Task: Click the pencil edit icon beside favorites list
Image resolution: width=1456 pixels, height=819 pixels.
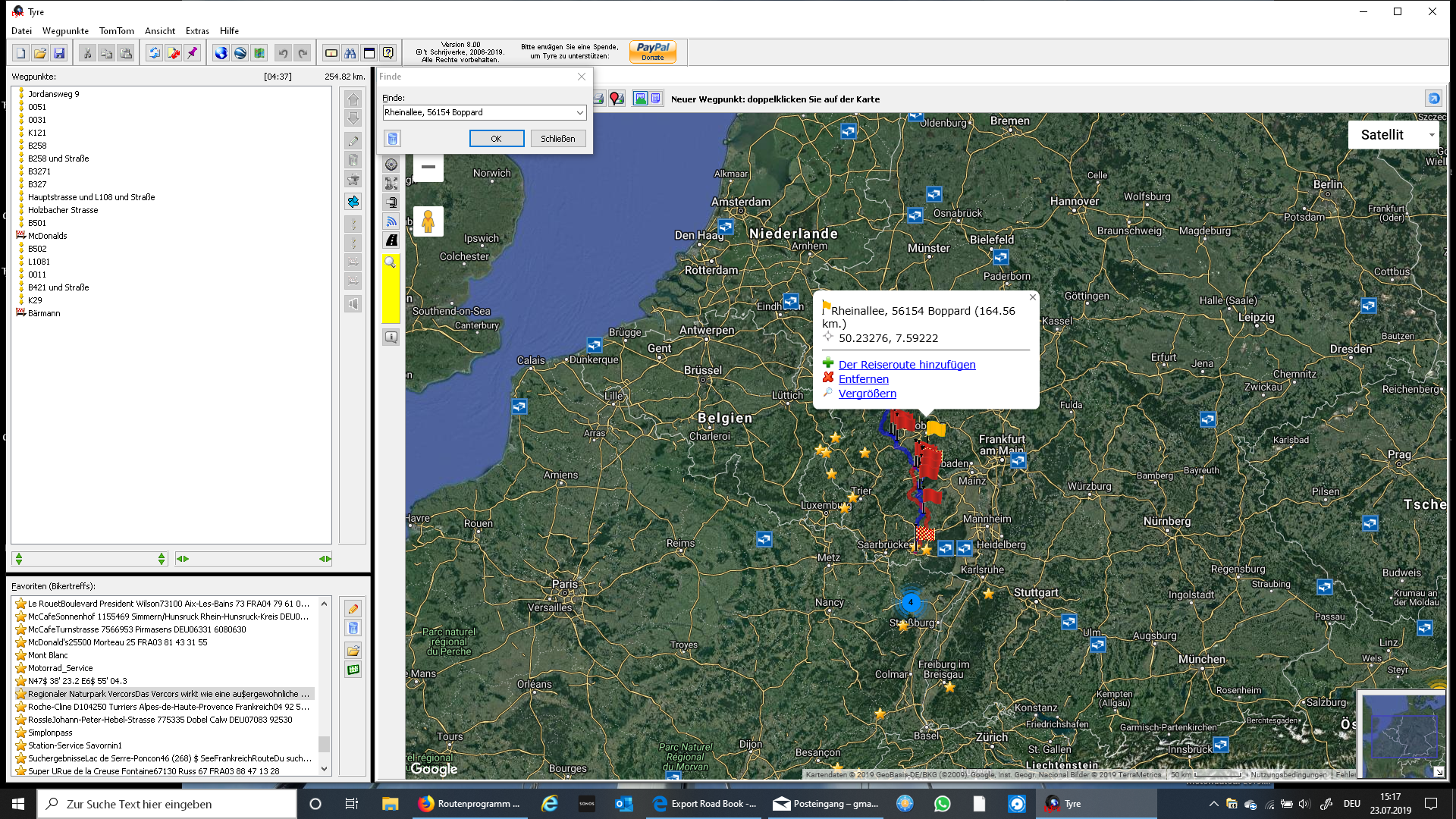Action: 353,609
